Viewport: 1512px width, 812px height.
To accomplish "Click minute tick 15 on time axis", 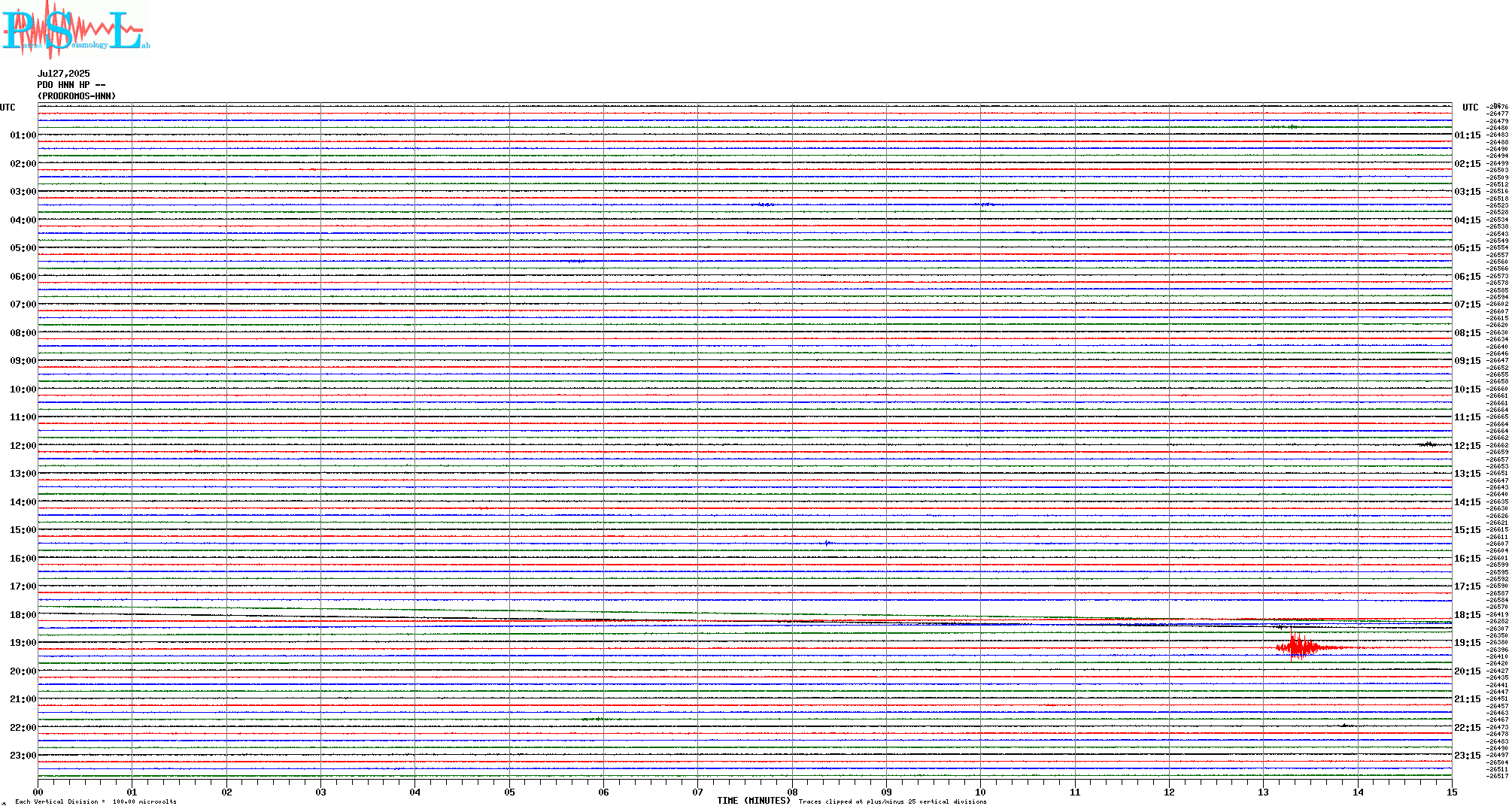I will click(1452, 792).
